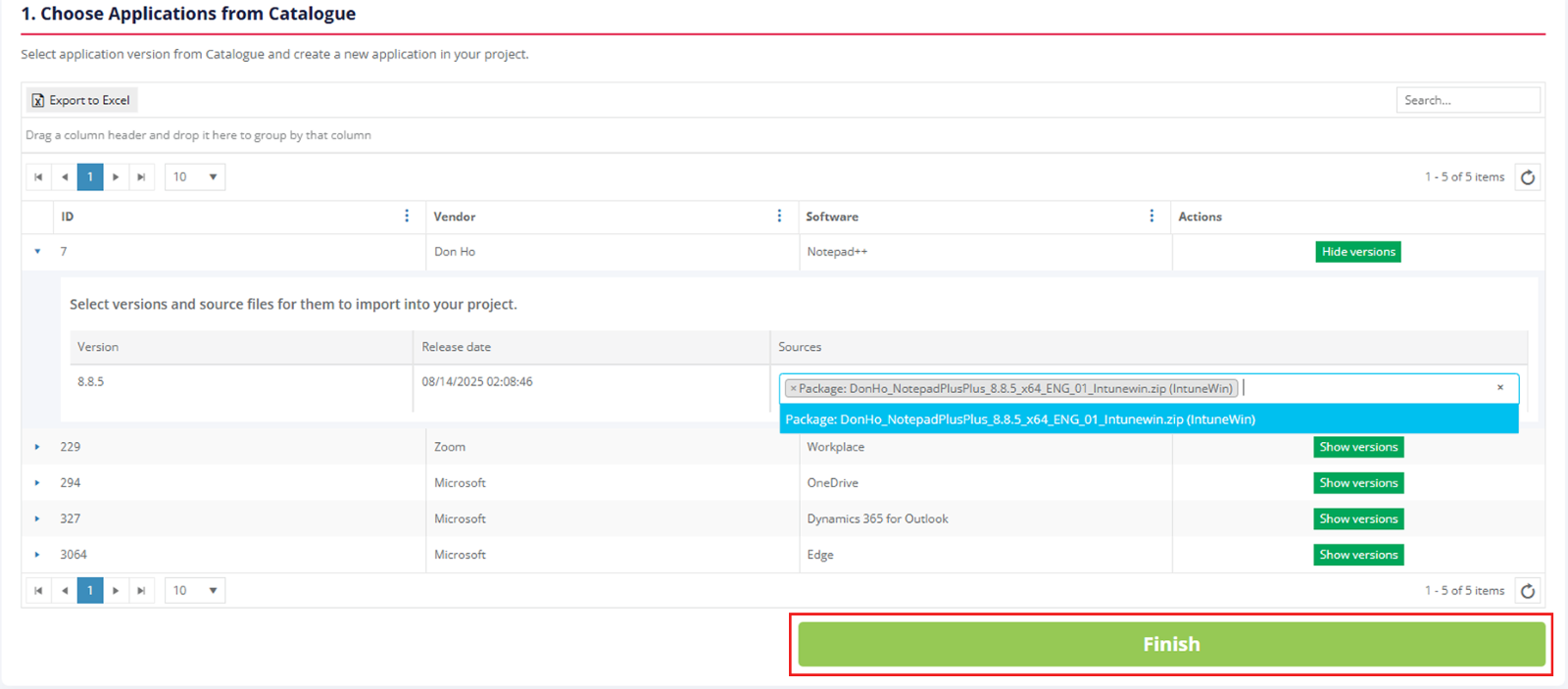Collapse the Notepad++ row with ID 7

37,252
